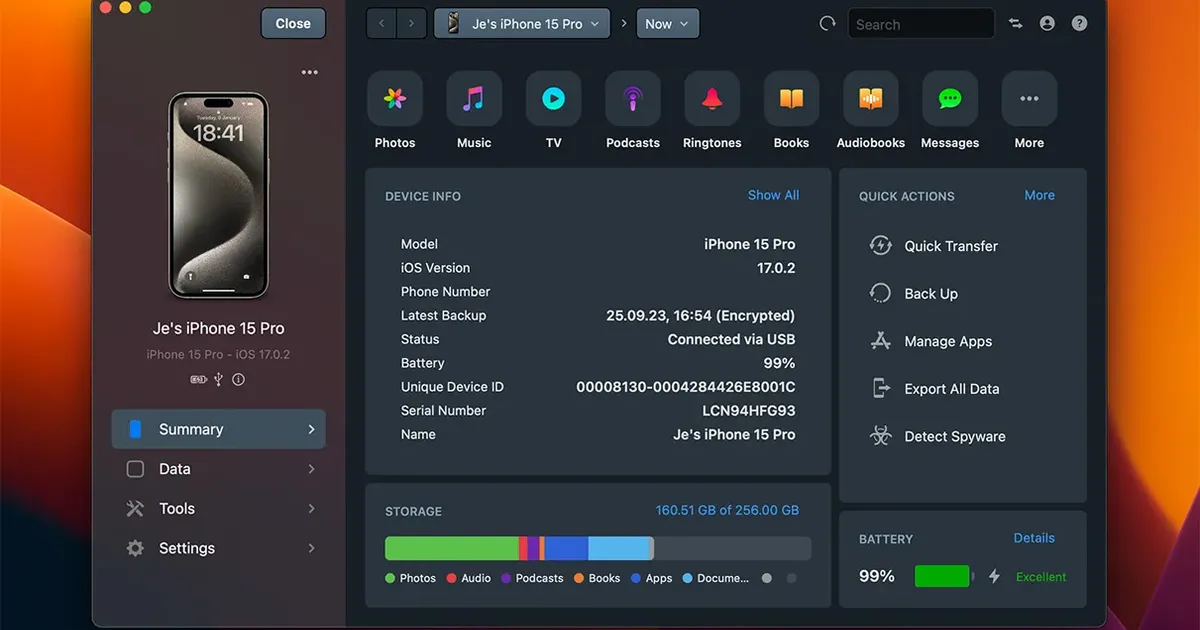The height and width of the screenshot is (630, 1200).
Task: Click the iOS Version value 17.0.2
Action: 776,268
